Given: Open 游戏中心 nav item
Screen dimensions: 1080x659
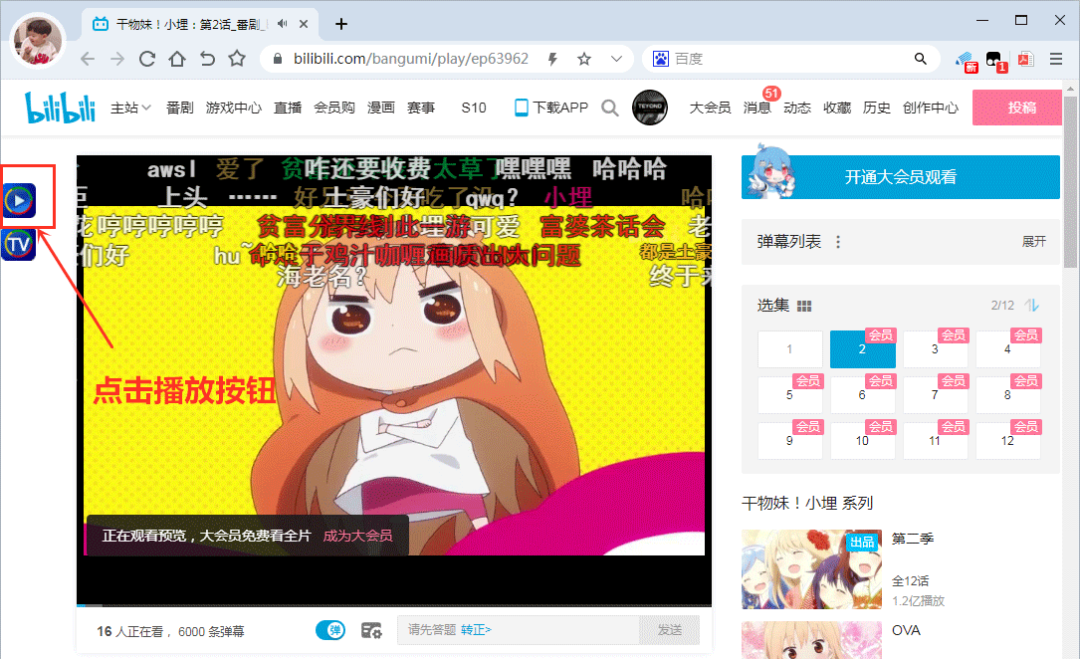Looking at the screenshot, I should [233, 108].
